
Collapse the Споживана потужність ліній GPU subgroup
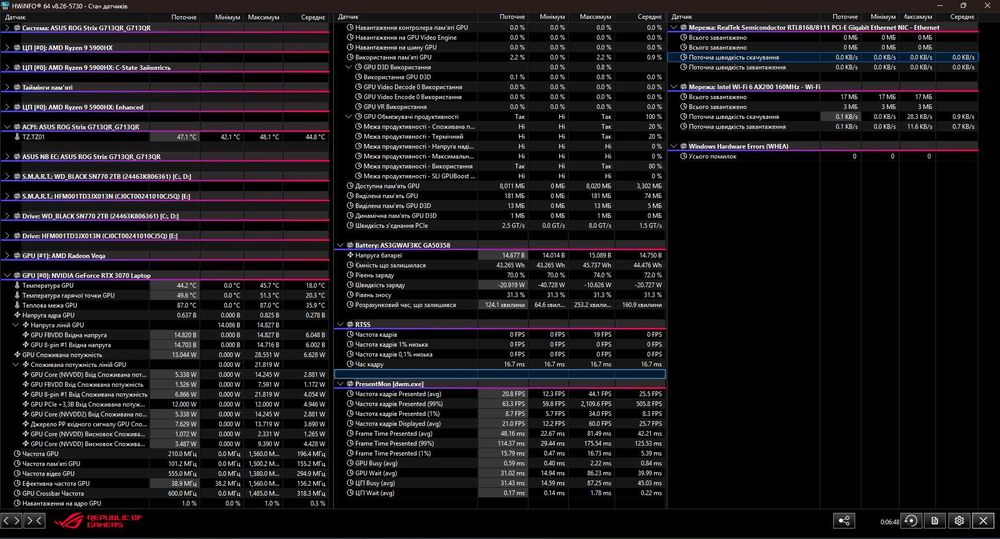pyautogui.click(x=16, y=365)
